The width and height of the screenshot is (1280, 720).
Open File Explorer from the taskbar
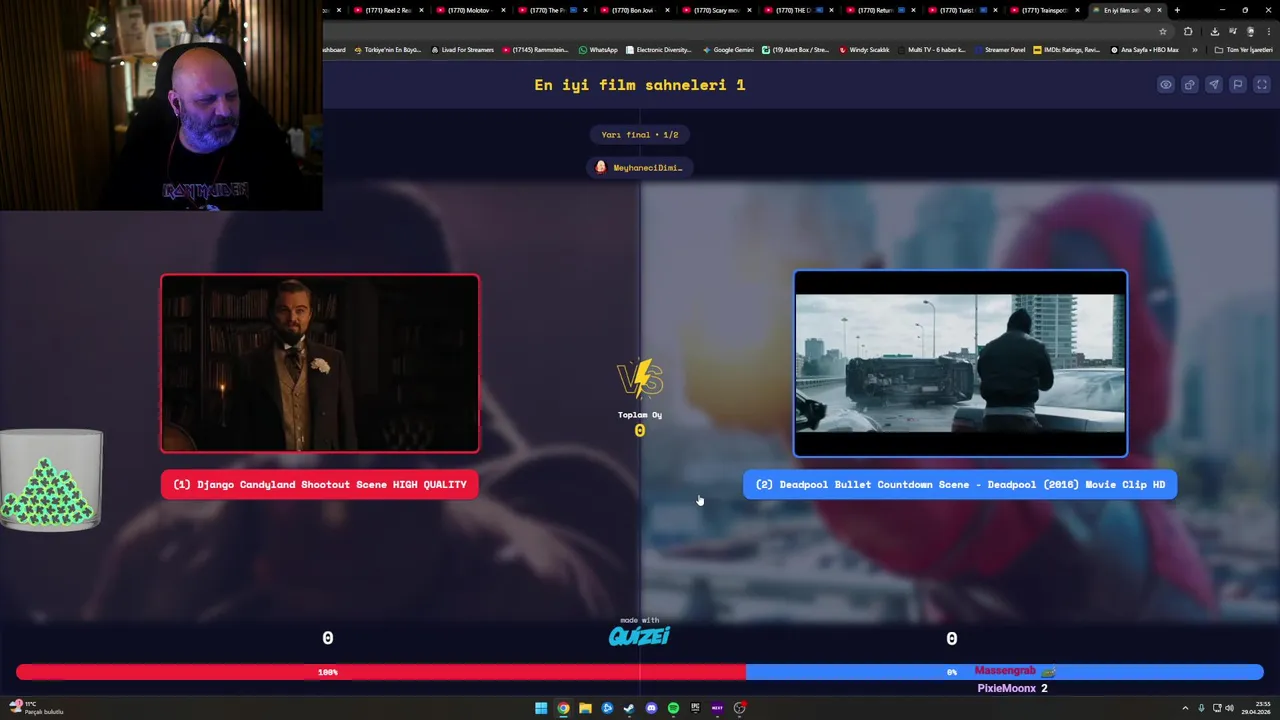[585, 708]
